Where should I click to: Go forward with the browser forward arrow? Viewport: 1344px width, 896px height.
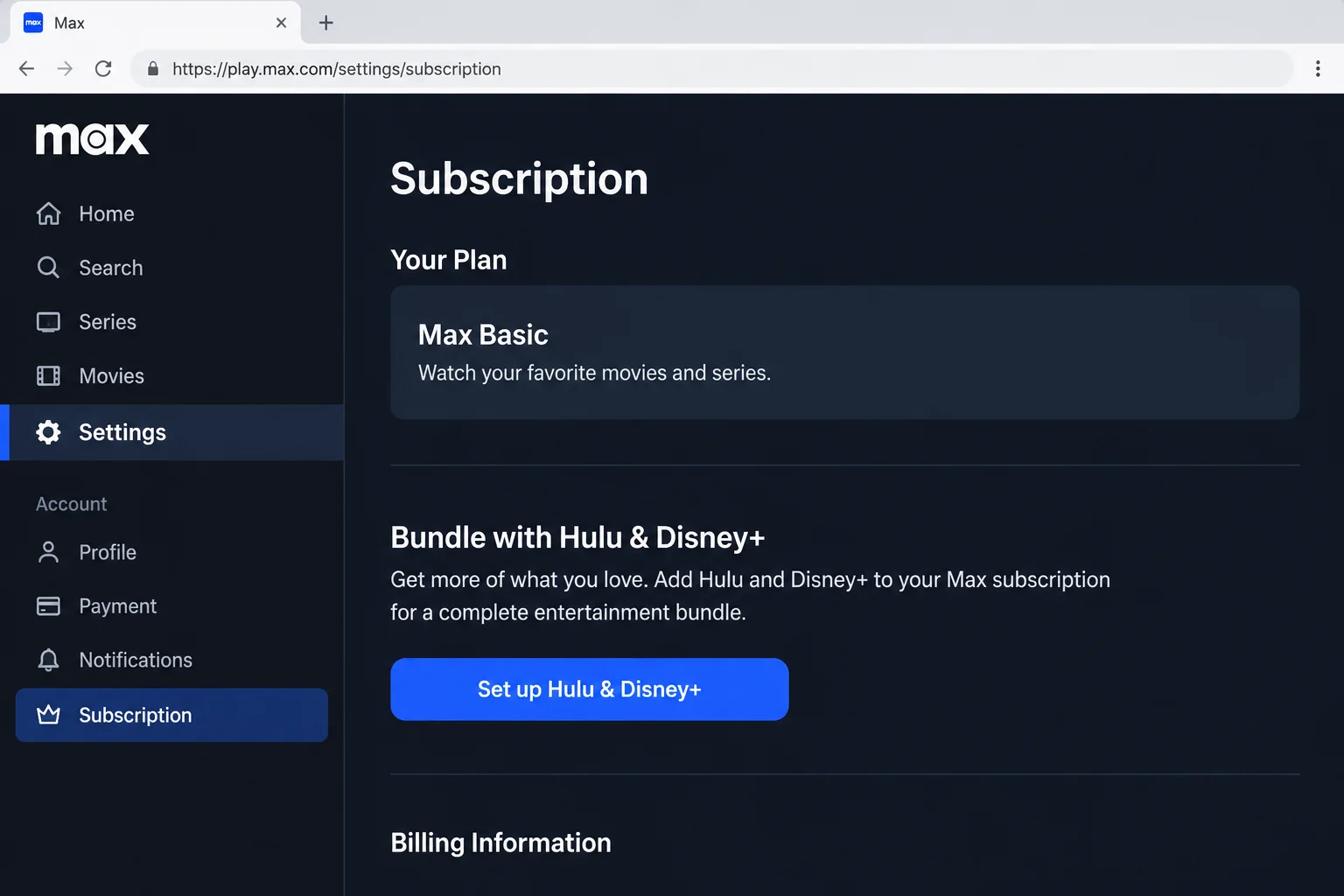[65, 69]
